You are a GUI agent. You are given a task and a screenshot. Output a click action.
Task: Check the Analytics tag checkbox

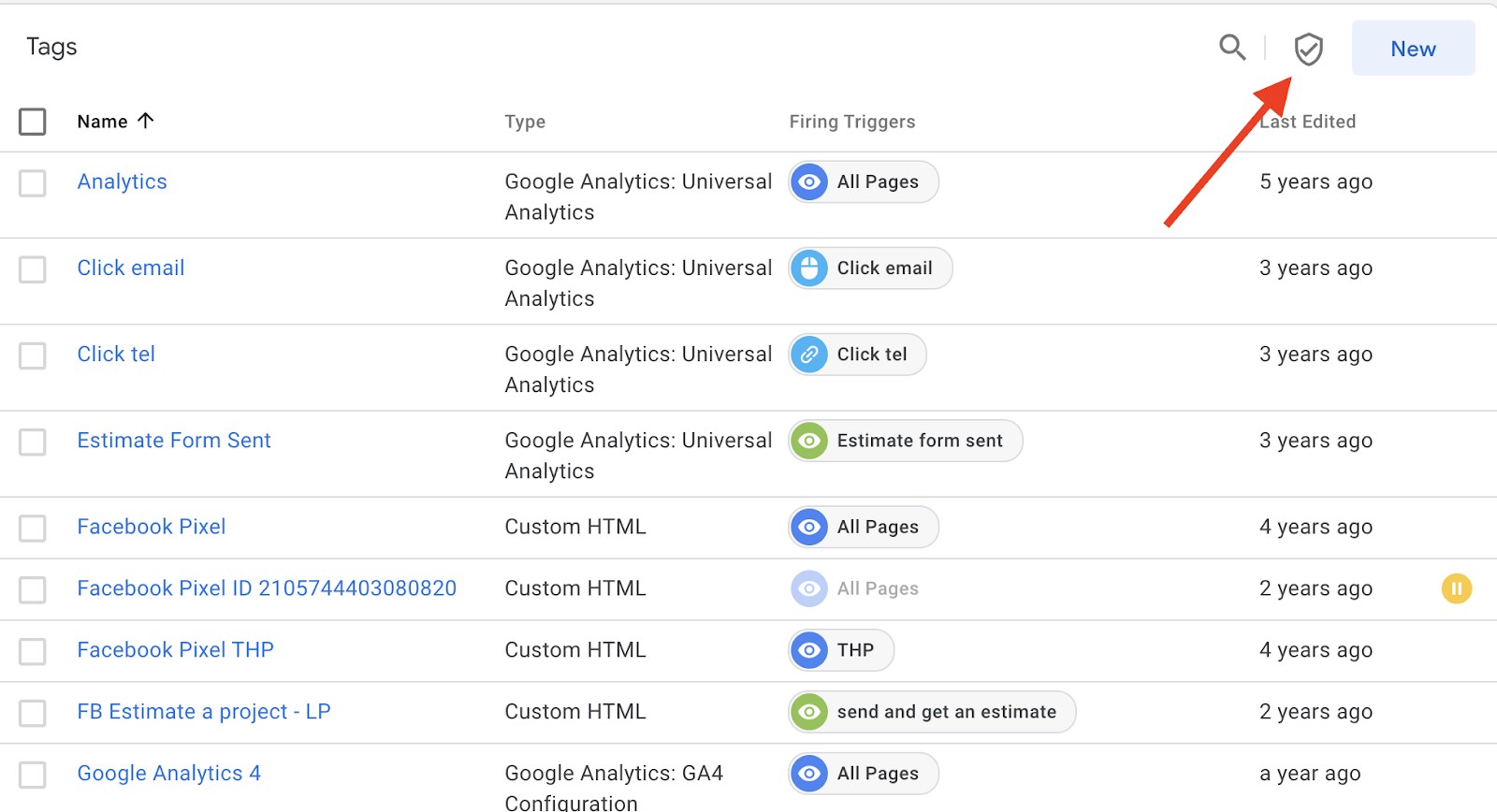pyautogui.click(x=33, y=182)
